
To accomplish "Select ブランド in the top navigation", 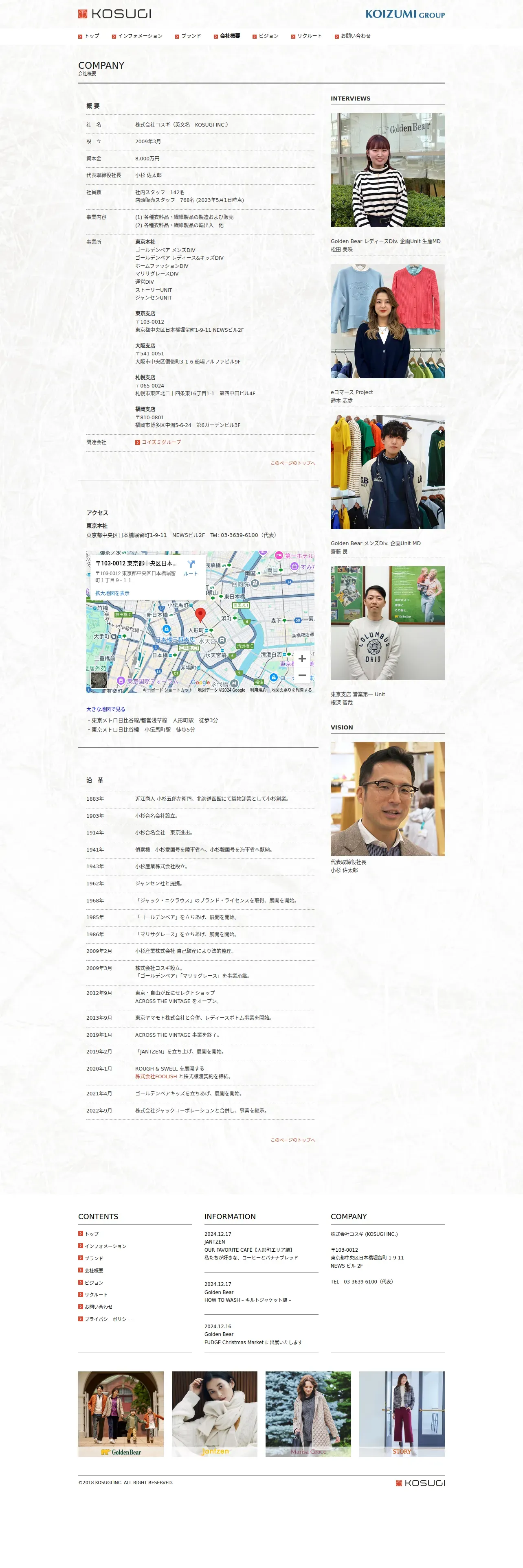I will 188,36.
